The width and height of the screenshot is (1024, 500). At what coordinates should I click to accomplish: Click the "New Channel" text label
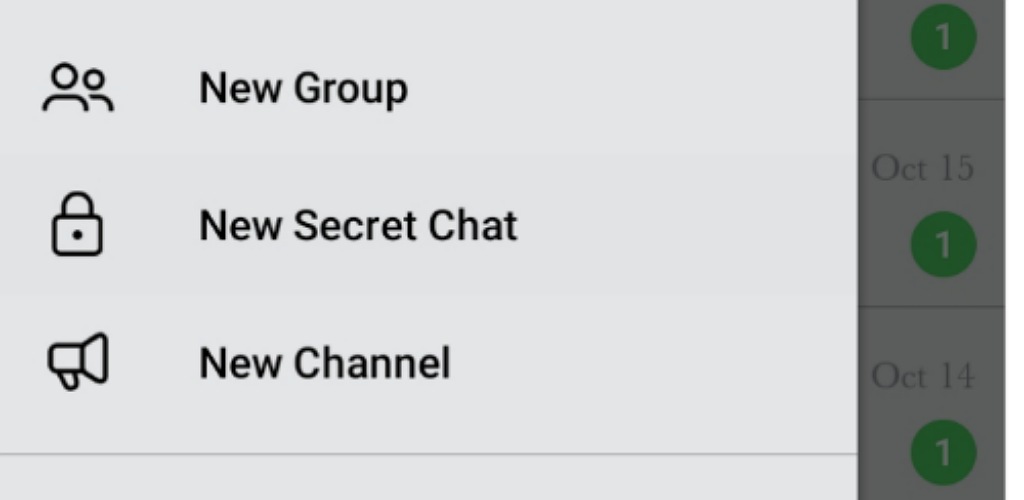(x=325, y=363)
